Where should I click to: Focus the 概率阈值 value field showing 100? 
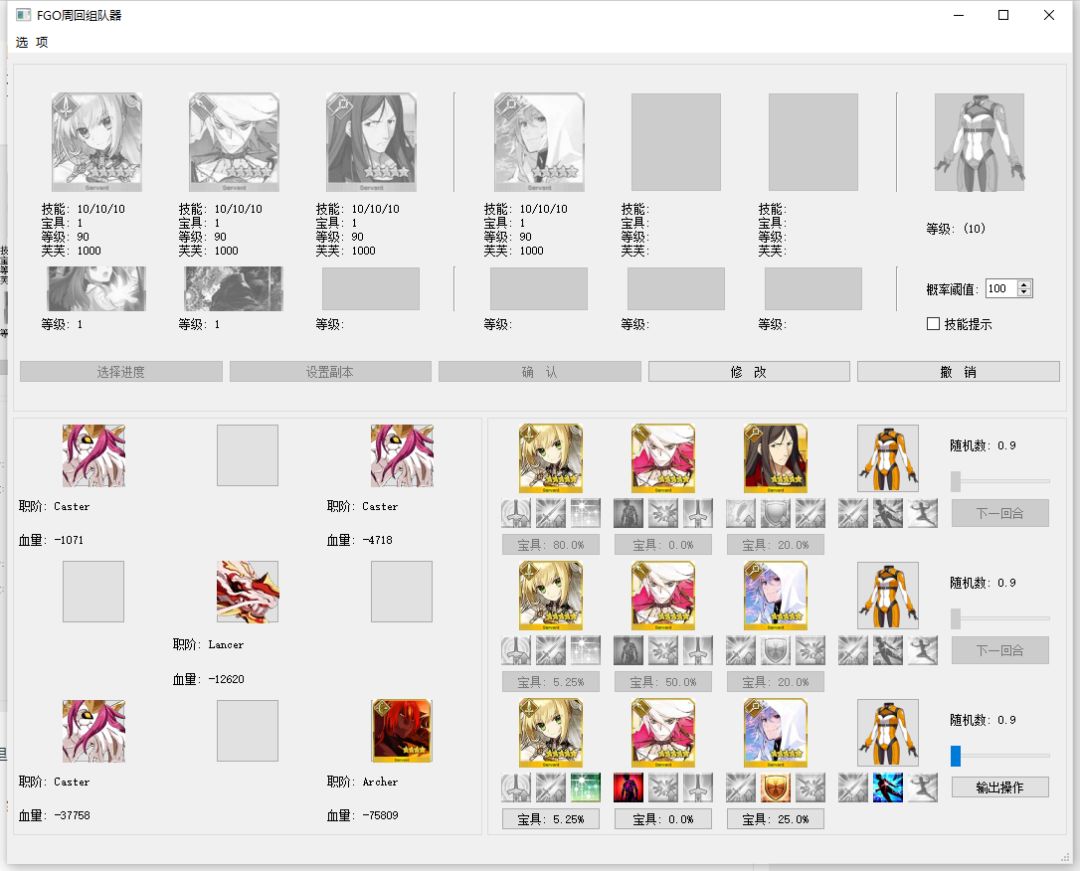point(1001,288)
